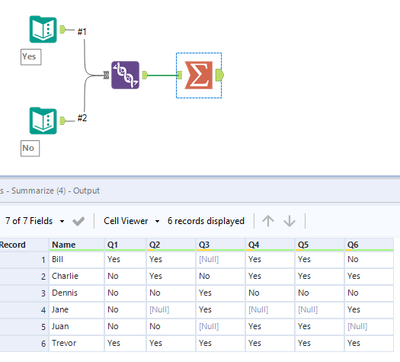Click Dennis's Q5 No cell

pyautogui.click(x=319, y=293)
